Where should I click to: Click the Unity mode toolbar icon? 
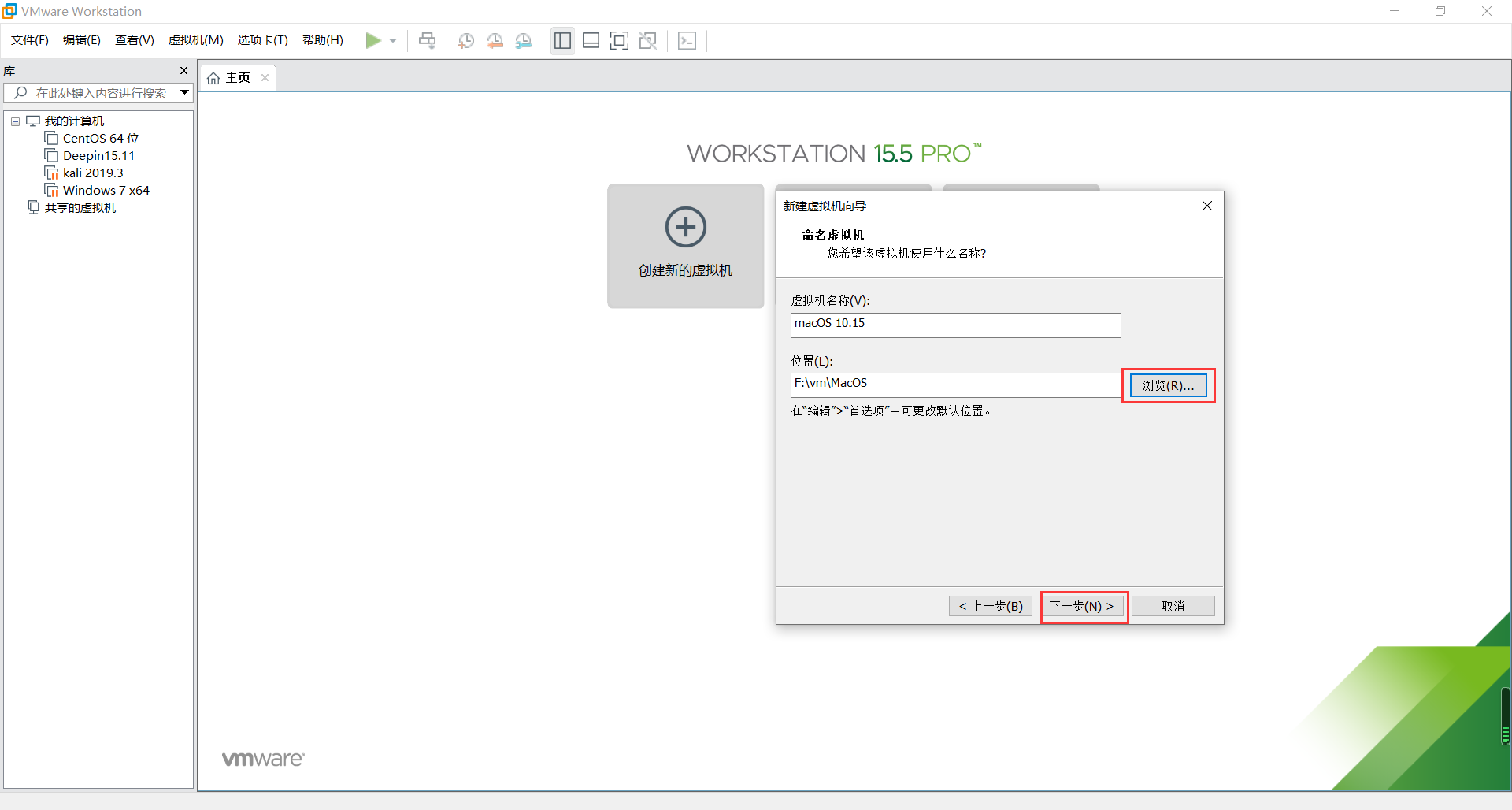[x=648, y=40]
